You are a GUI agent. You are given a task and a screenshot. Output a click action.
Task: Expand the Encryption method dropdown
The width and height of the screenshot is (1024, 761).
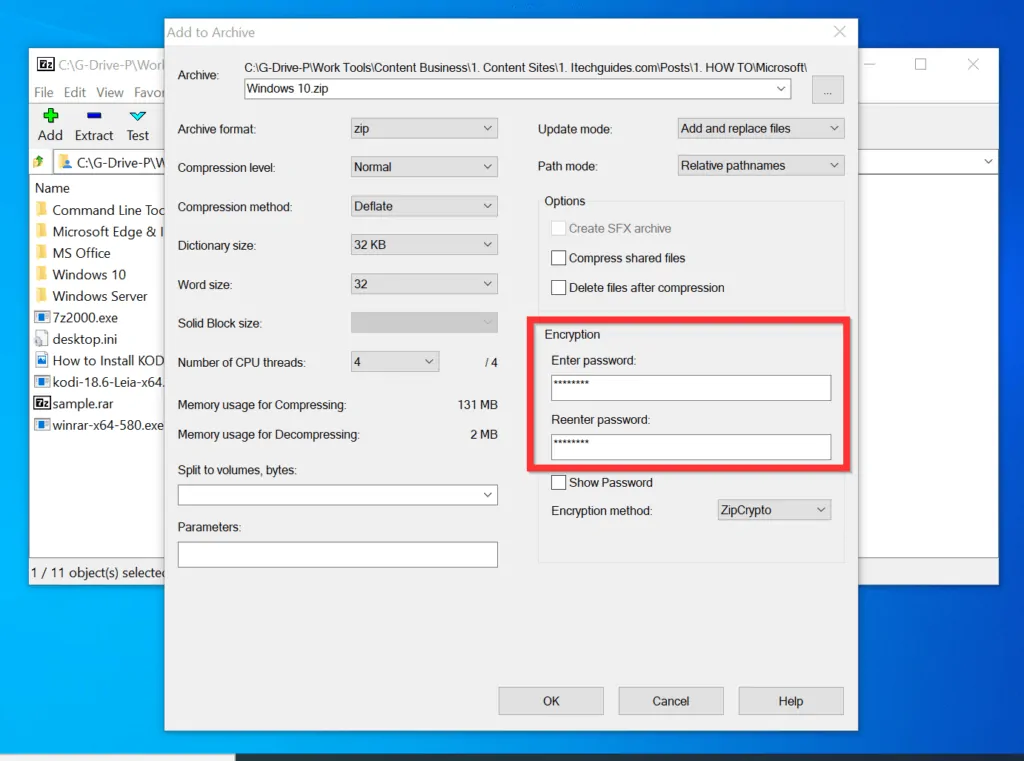tap(774, 511)
